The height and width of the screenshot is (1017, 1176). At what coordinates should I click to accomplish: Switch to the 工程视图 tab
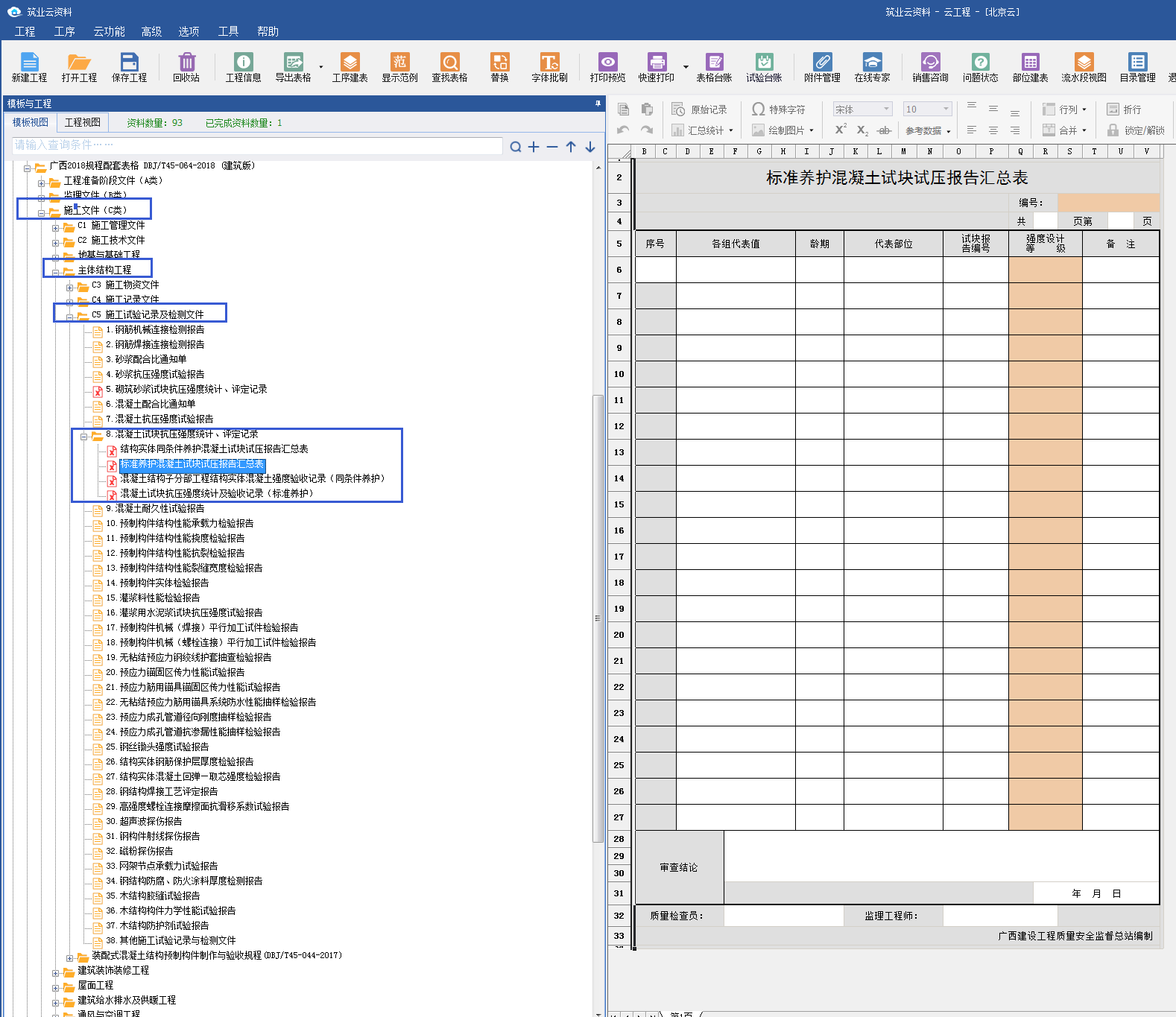click(83, 122)
